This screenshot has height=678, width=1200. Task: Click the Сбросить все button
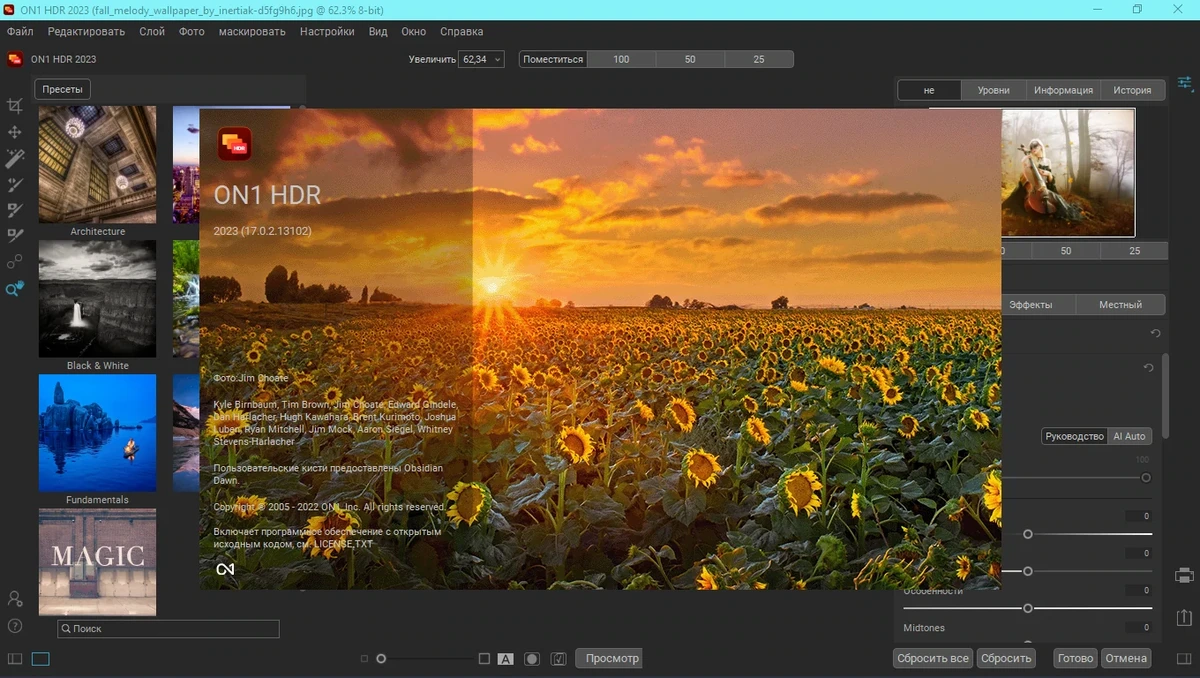932,658
